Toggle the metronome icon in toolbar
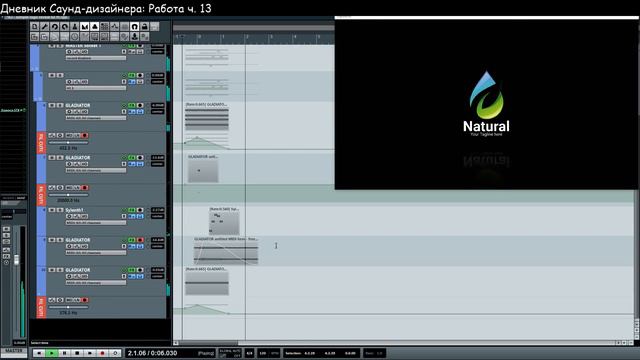The height and width of the screenshot is (360, 640). pos(74,27)
